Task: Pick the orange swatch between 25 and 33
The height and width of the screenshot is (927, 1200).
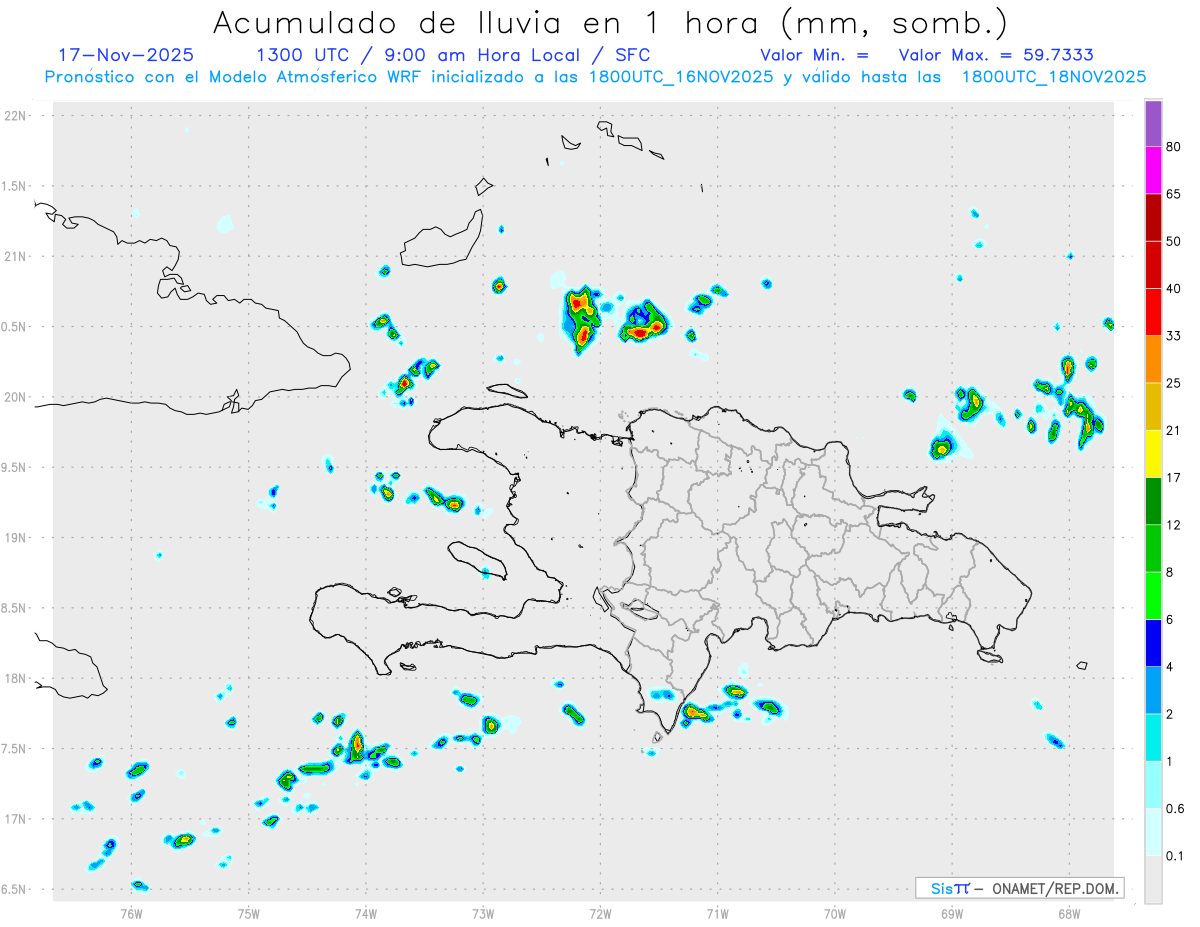Action: click(1153, 359)
